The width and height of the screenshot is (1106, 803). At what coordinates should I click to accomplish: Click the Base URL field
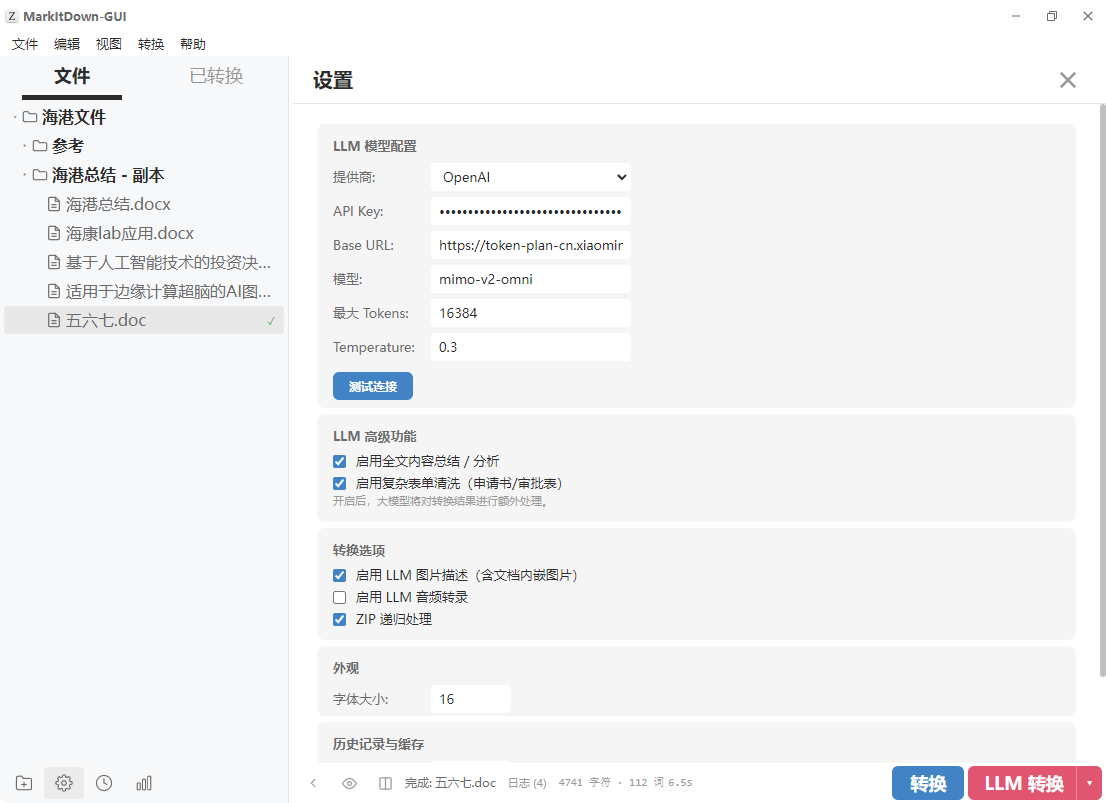pos(530,246)
